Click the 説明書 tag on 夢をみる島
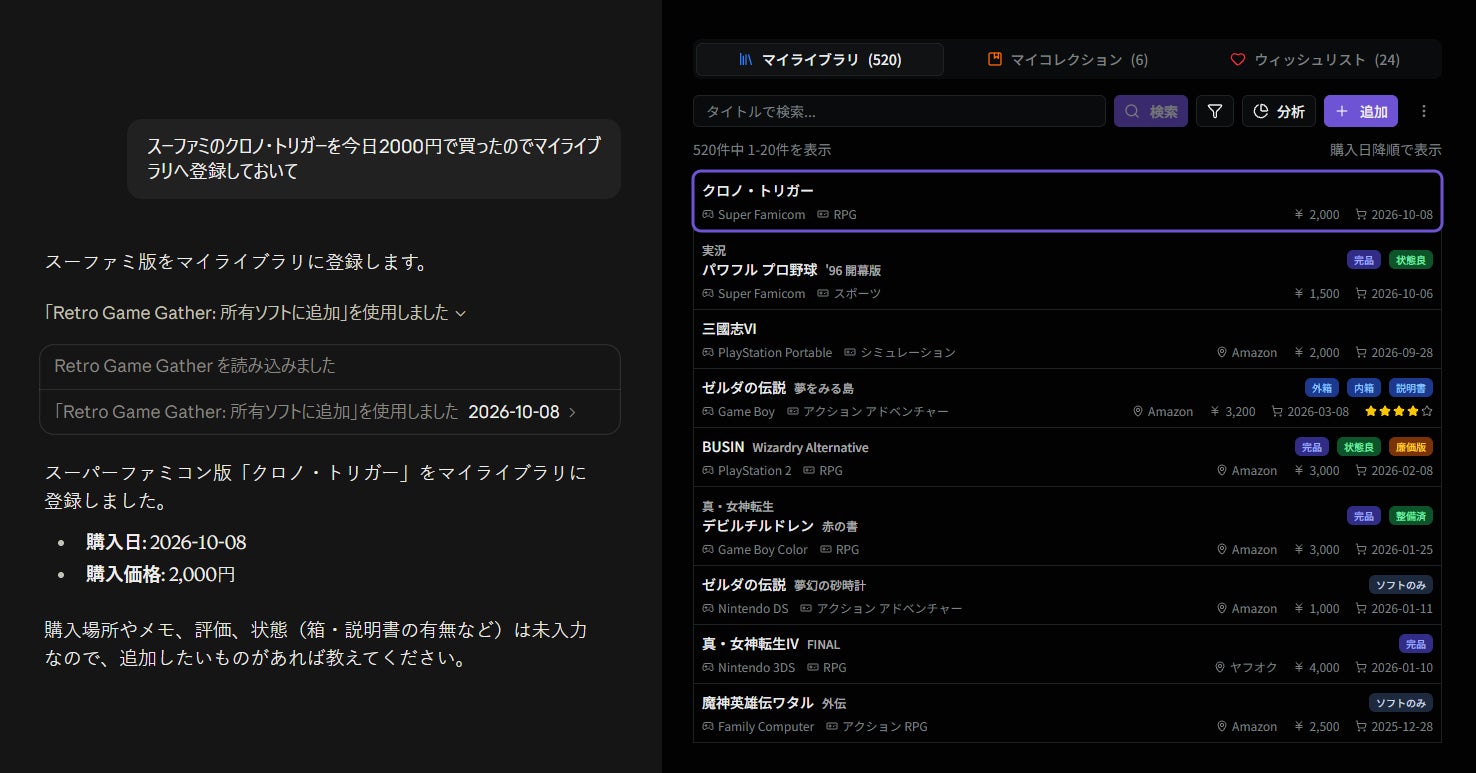 pos(1410,388)
